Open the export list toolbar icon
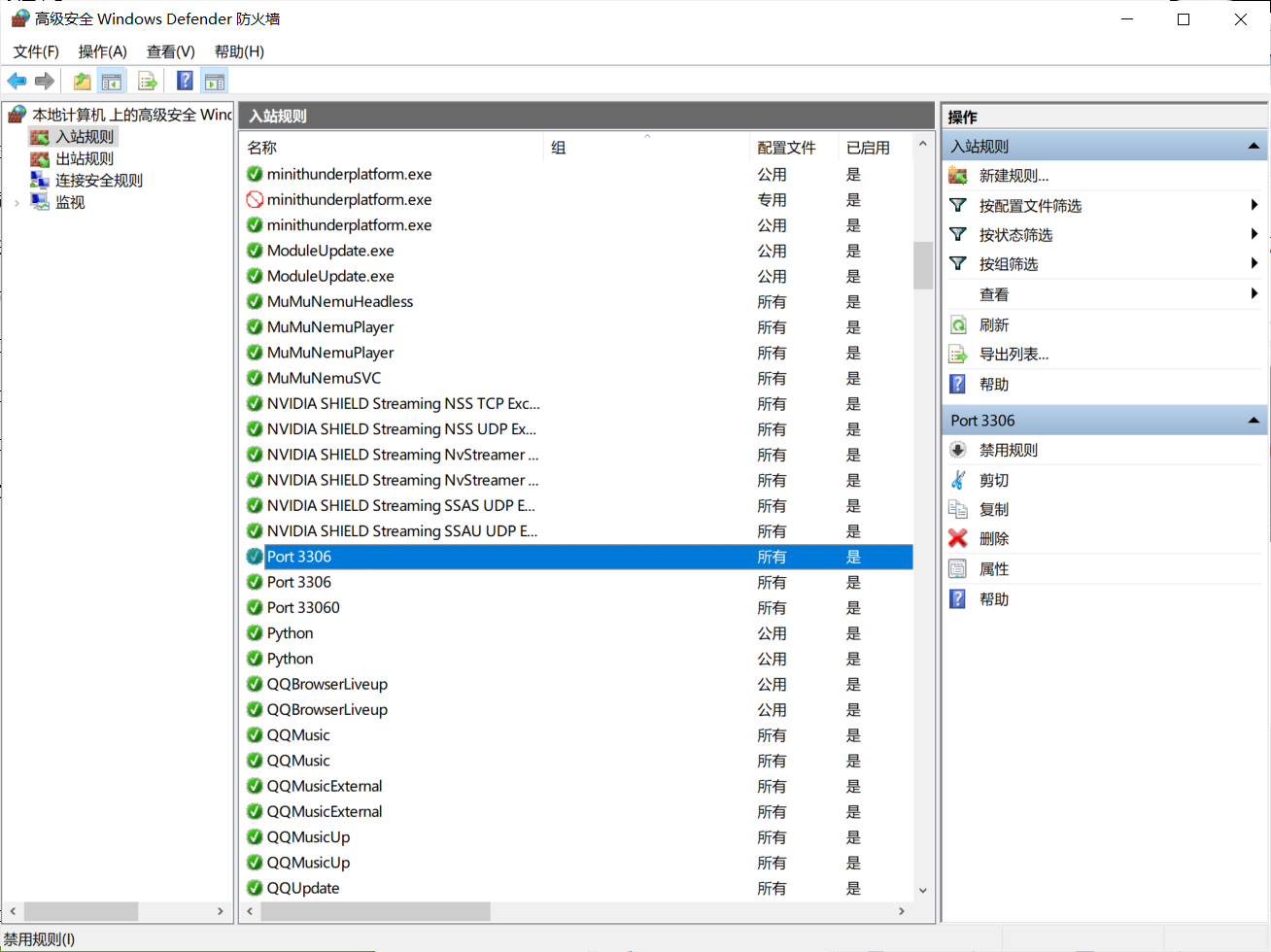Screen dimensions: 1271x952 148,81
